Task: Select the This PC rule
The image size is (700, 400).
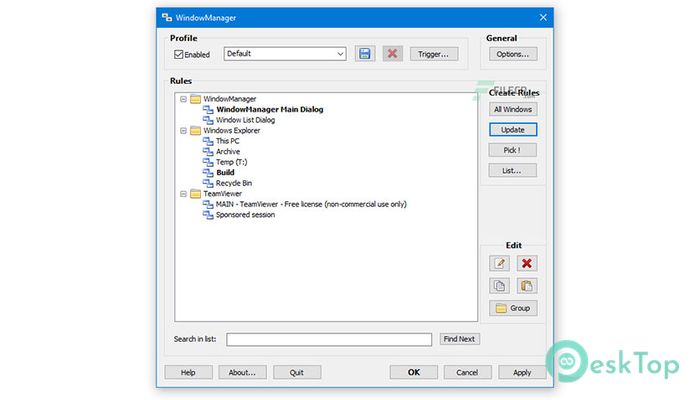Action: [228, 141]
